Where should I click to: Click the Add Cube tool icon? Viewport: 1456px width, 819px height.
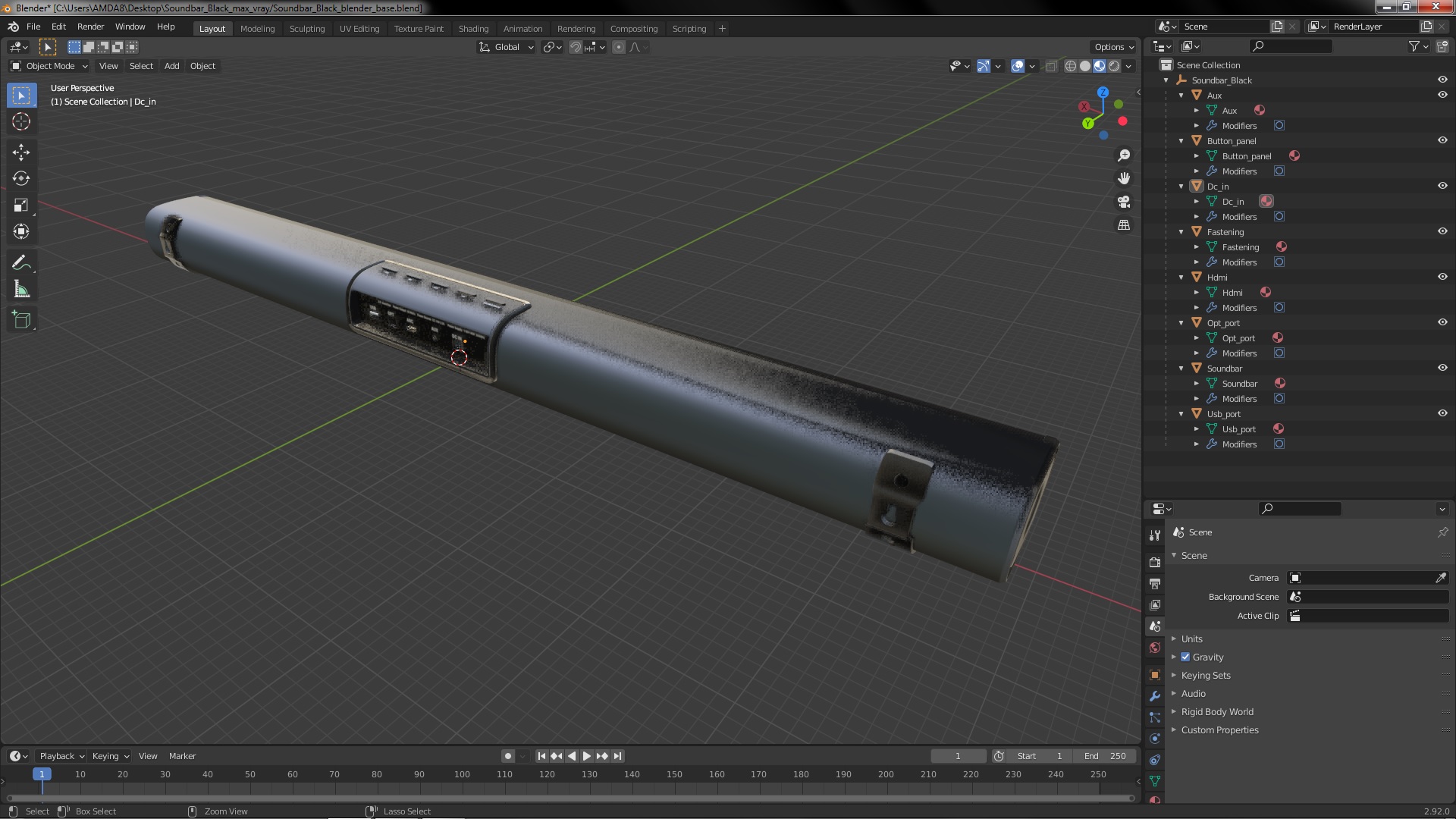21,320
